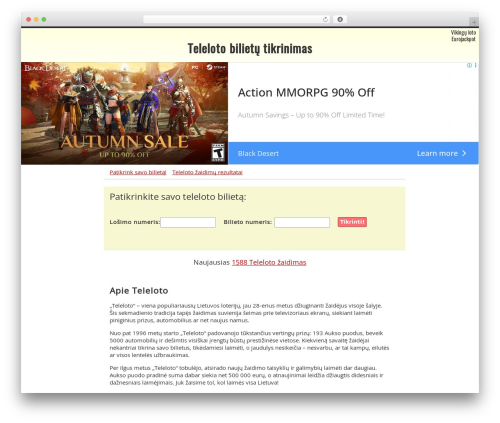Click the browser reload icon

point(325,19)
